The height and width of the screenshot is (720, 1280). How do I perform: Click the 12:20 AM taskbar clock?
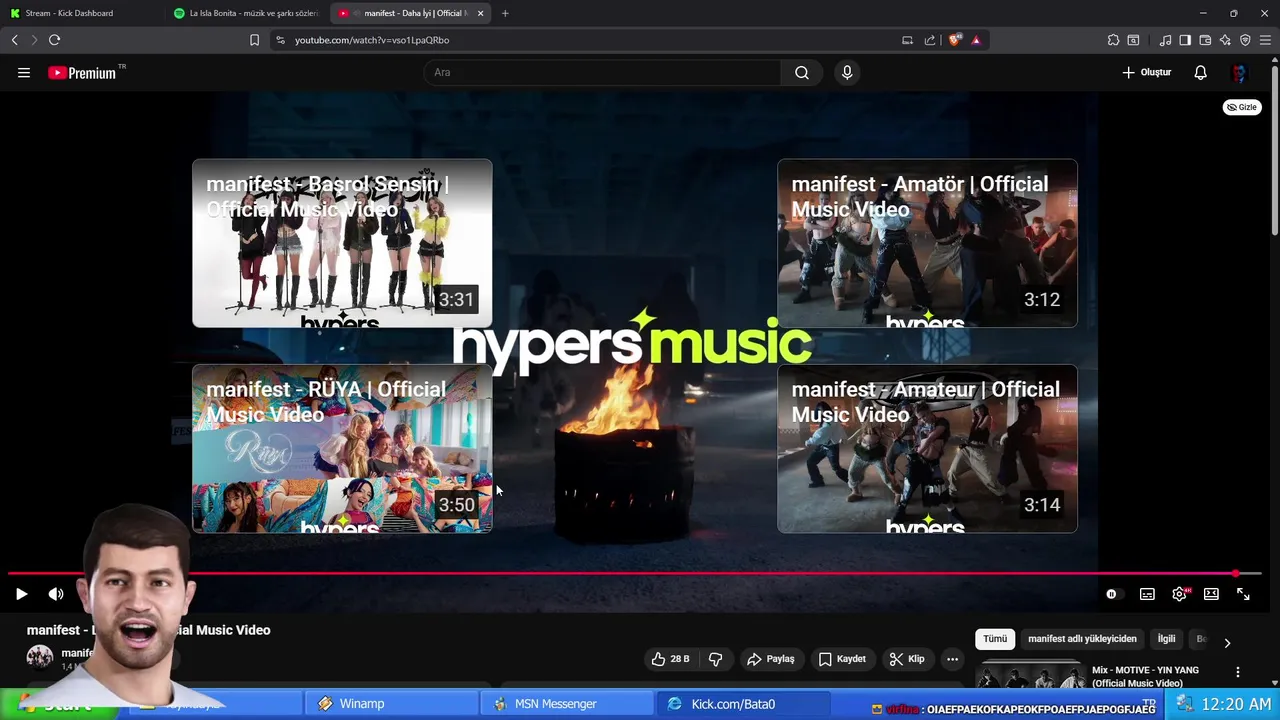[1236, 704]
